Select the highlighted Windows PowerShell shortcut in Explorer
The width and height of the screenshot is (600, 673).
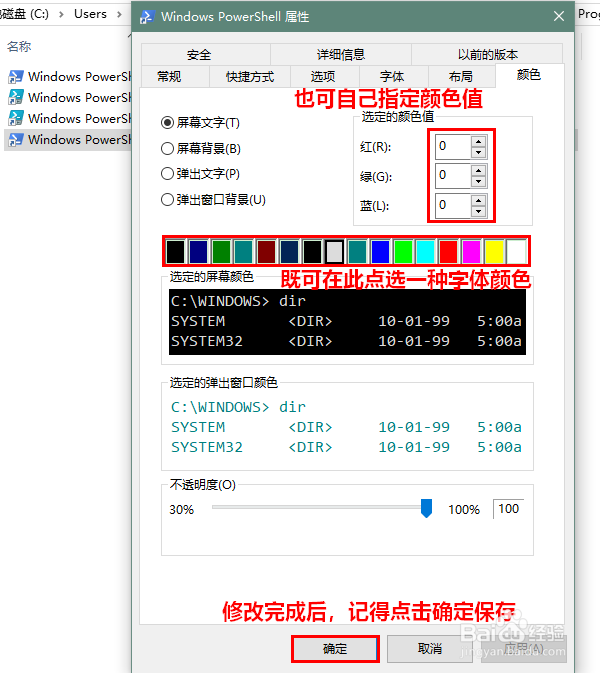click(x=69, y=139)
